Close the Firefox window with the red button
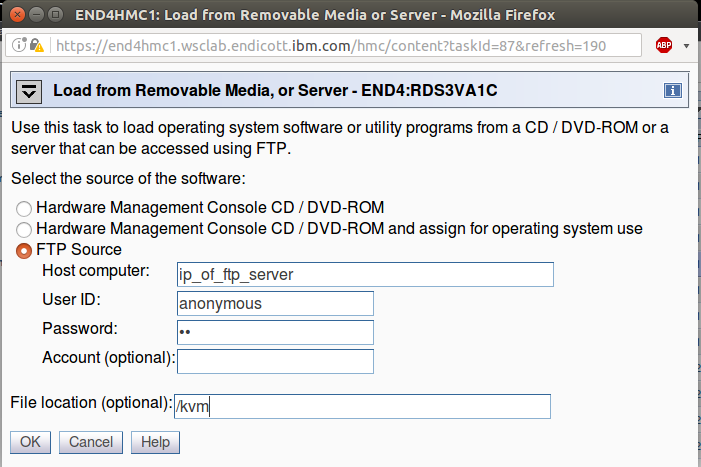This screenshot has width=701, height=467. pos(17,14)
